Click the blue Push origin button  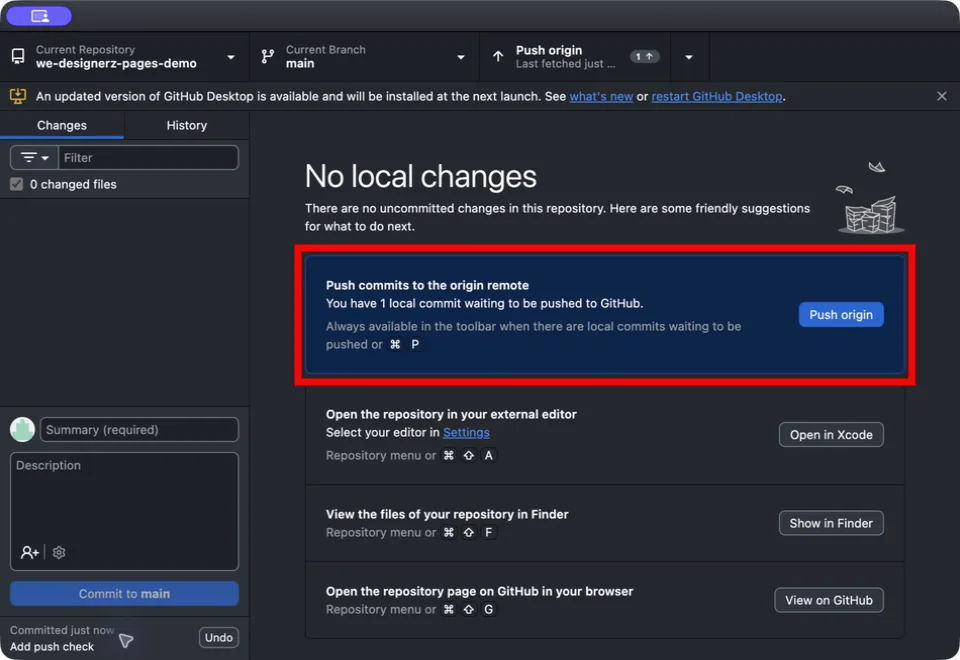click(841, 314)
